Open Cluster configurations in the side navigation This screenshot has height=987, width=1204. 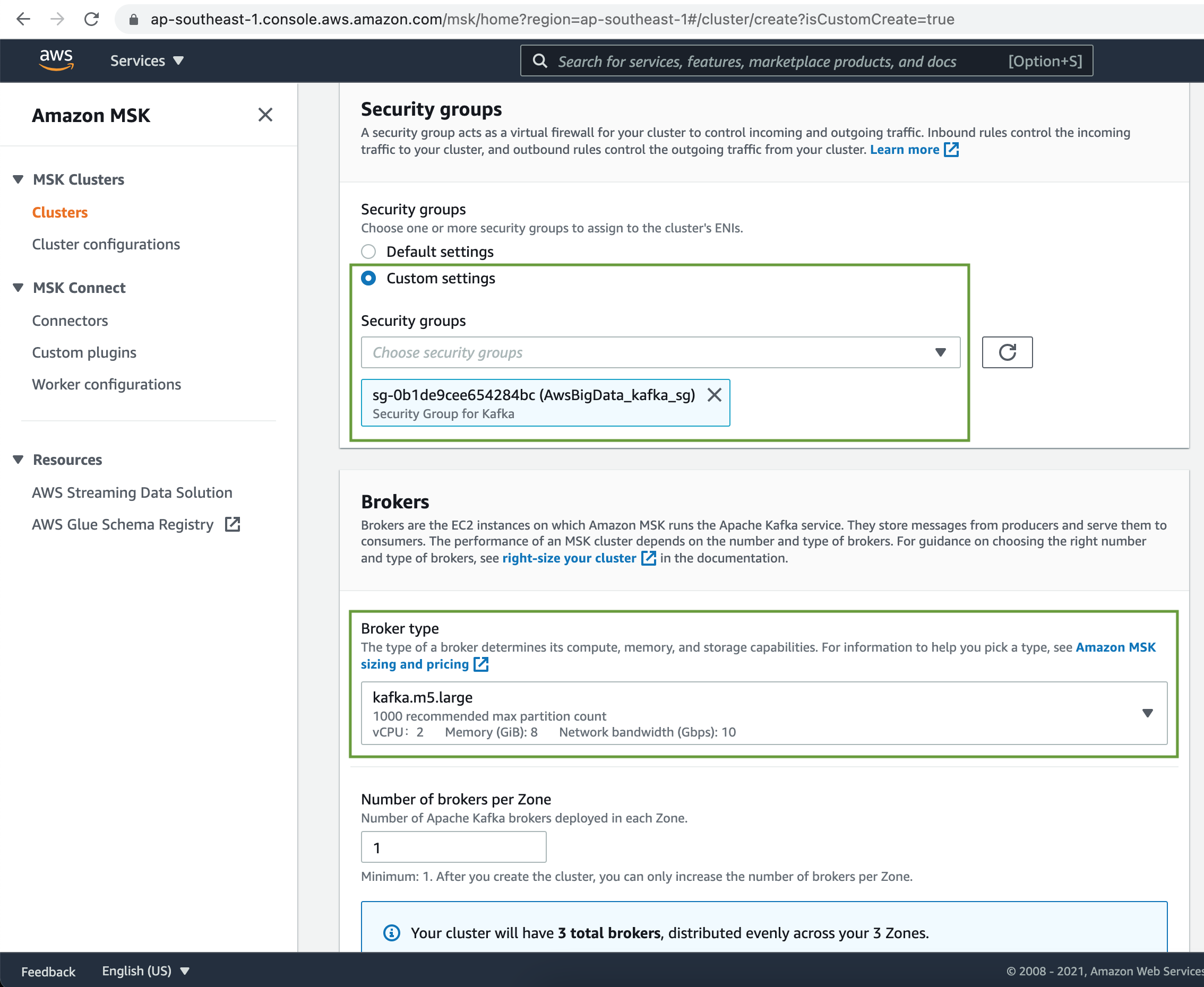coord(106,244)
